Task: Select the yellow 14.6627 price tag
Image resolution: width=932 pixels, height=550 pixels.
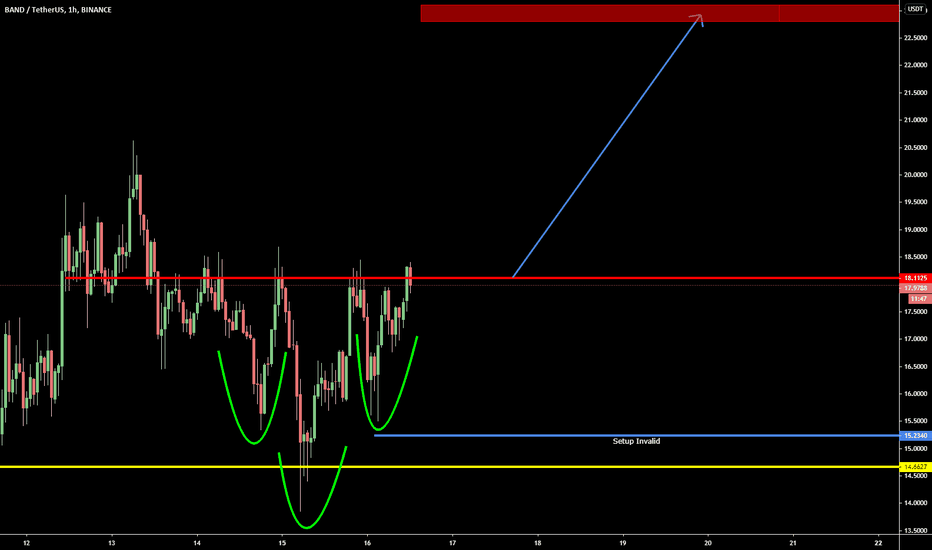Action: click(x=915, y=467)
